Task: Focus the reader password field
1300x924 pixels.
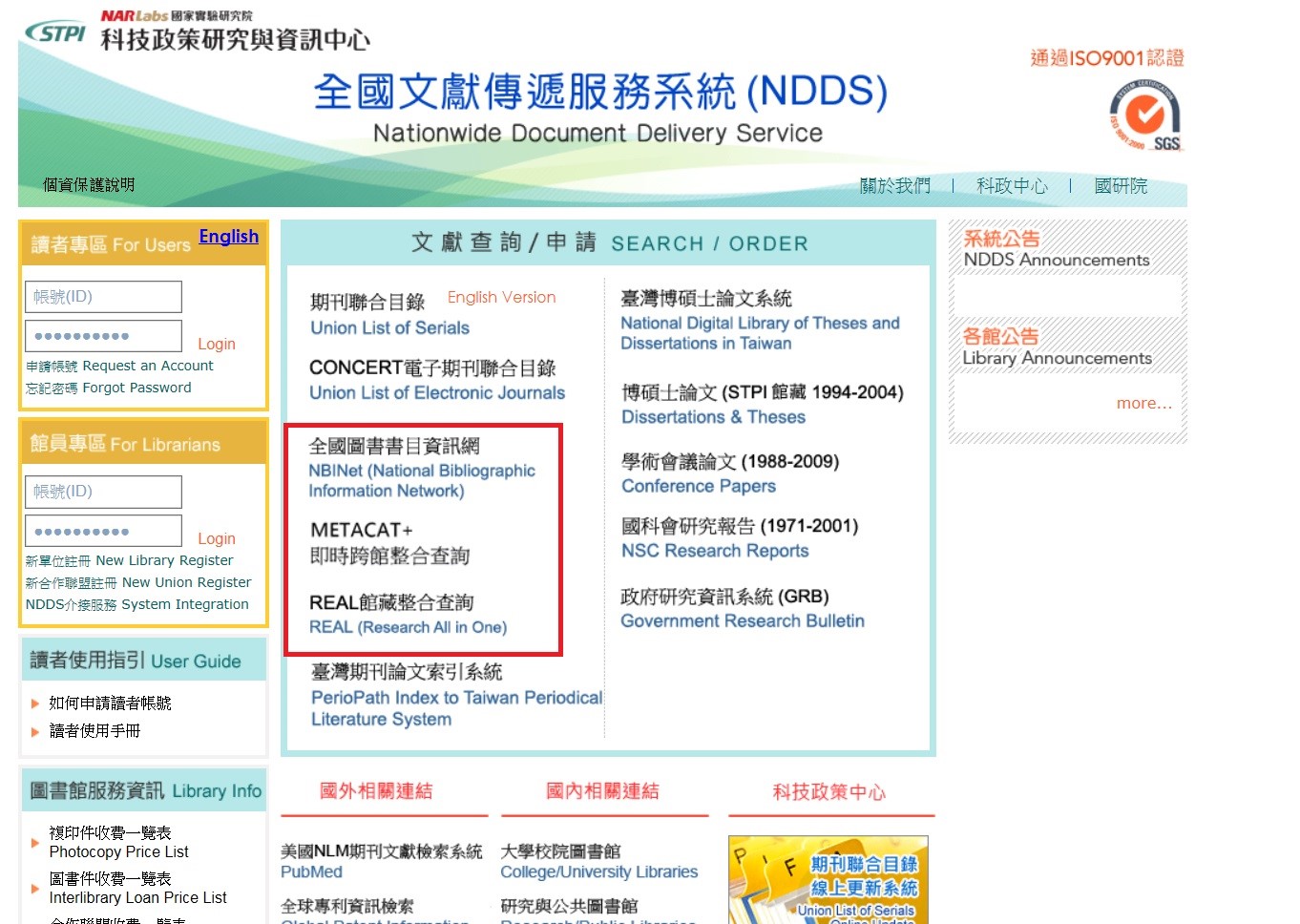Action: 103,336
